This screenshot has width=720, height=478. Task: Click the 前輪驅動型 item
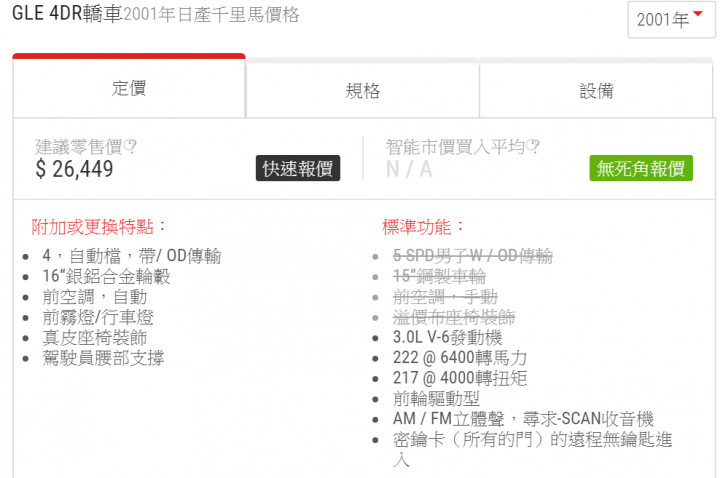[436, 399]
